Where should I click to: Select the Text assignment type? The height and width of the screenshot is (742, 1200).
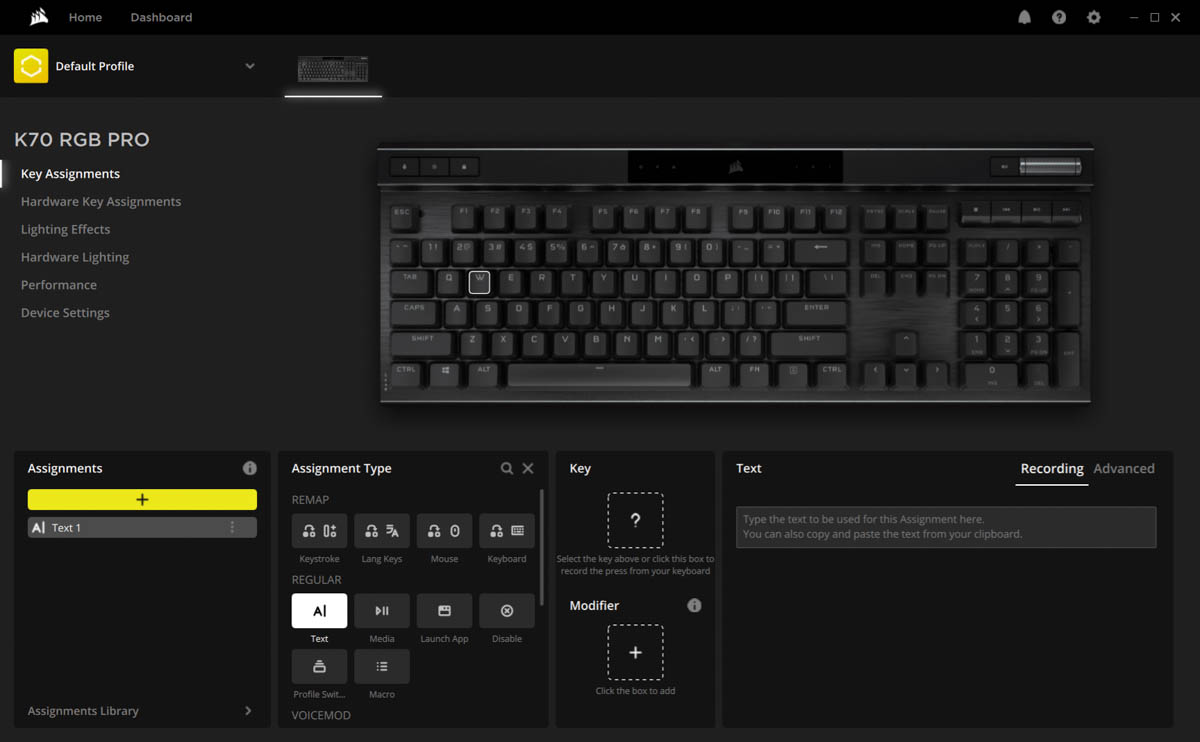[319, 611]
